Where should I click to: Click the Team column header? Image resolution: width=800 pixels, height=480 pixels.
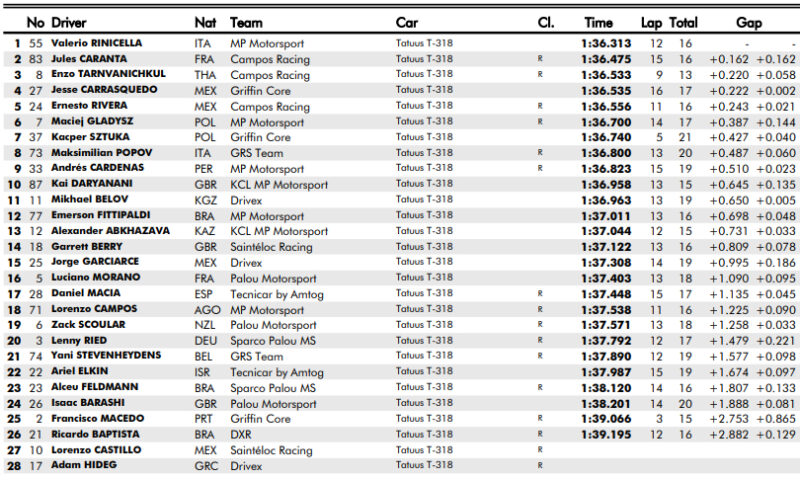pos(246,22)
